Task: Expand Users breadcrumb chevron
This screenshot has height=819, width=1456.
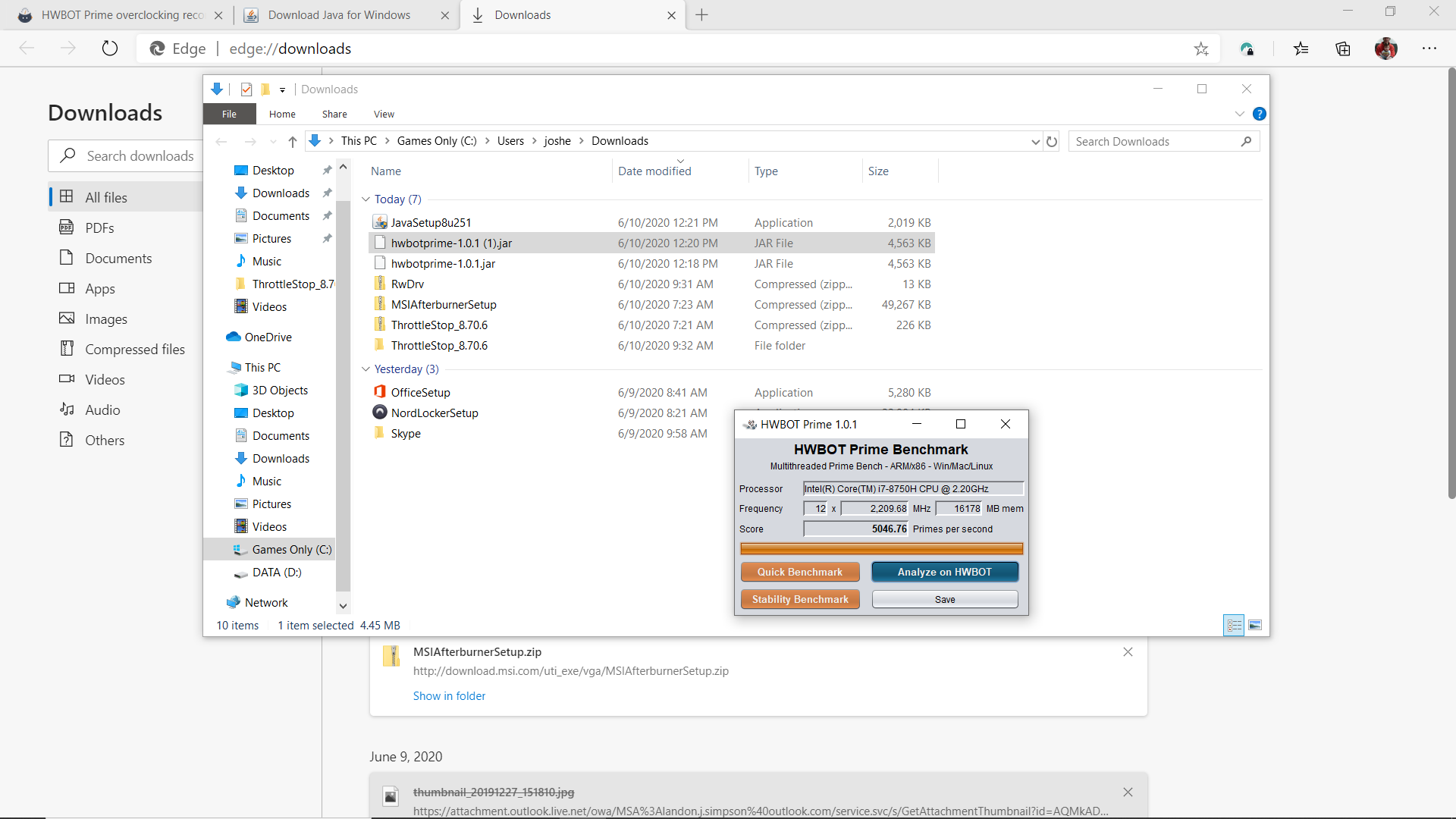Action: (534, 141)
